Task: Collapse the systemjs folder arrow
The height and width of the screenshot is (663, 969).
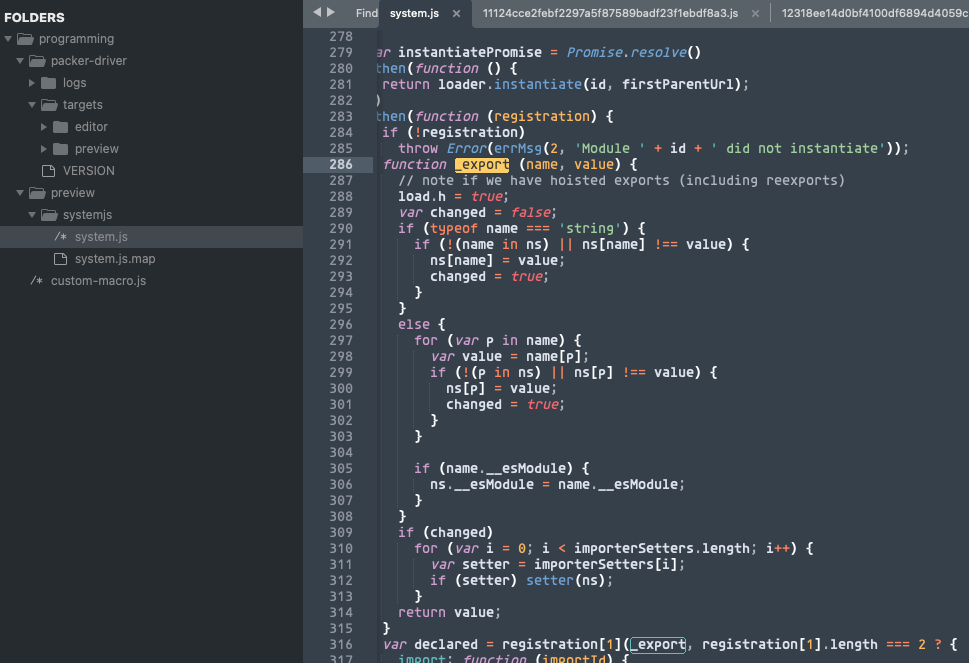Action: [x=32, y=215]
